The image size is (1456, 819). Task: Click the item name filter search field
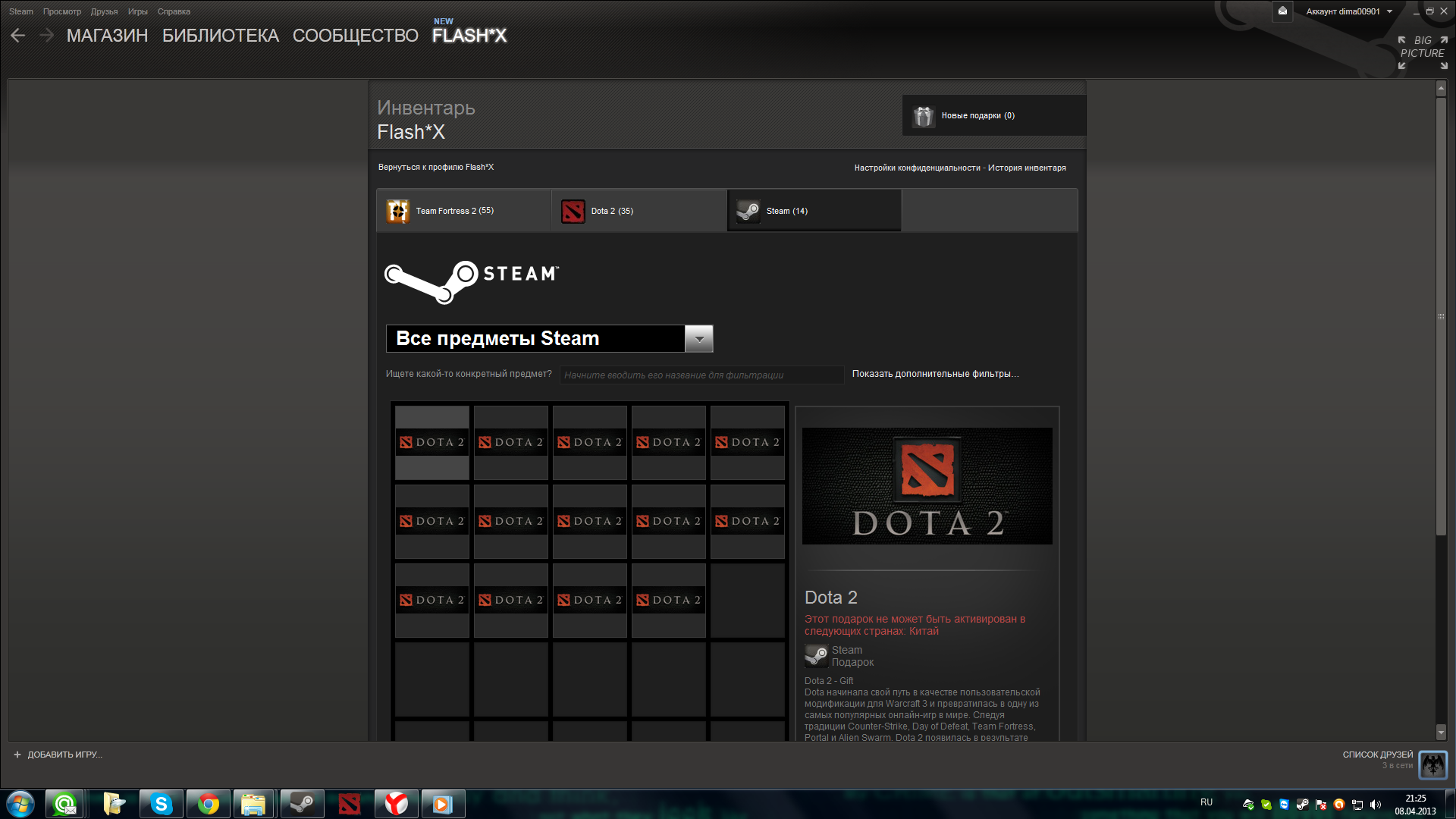[x=702, y=375]
